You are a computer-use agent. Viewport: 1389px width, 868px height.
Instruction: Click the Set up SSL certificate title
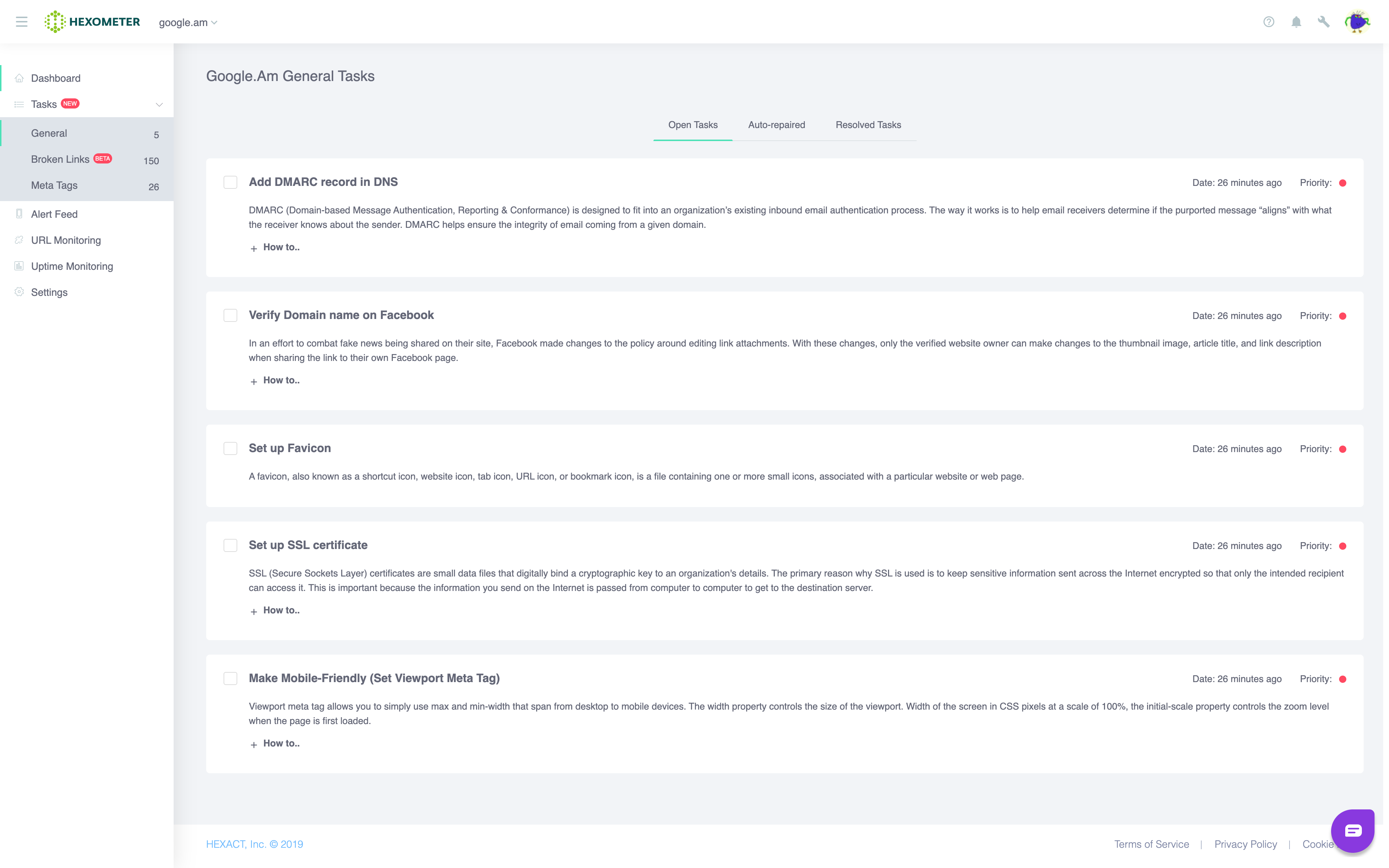point(308,545)
